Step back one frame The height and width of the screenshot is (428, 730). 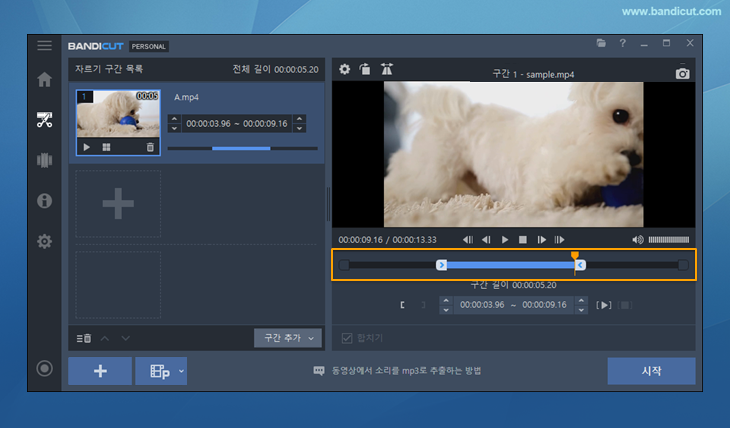(x=487, y=240)
